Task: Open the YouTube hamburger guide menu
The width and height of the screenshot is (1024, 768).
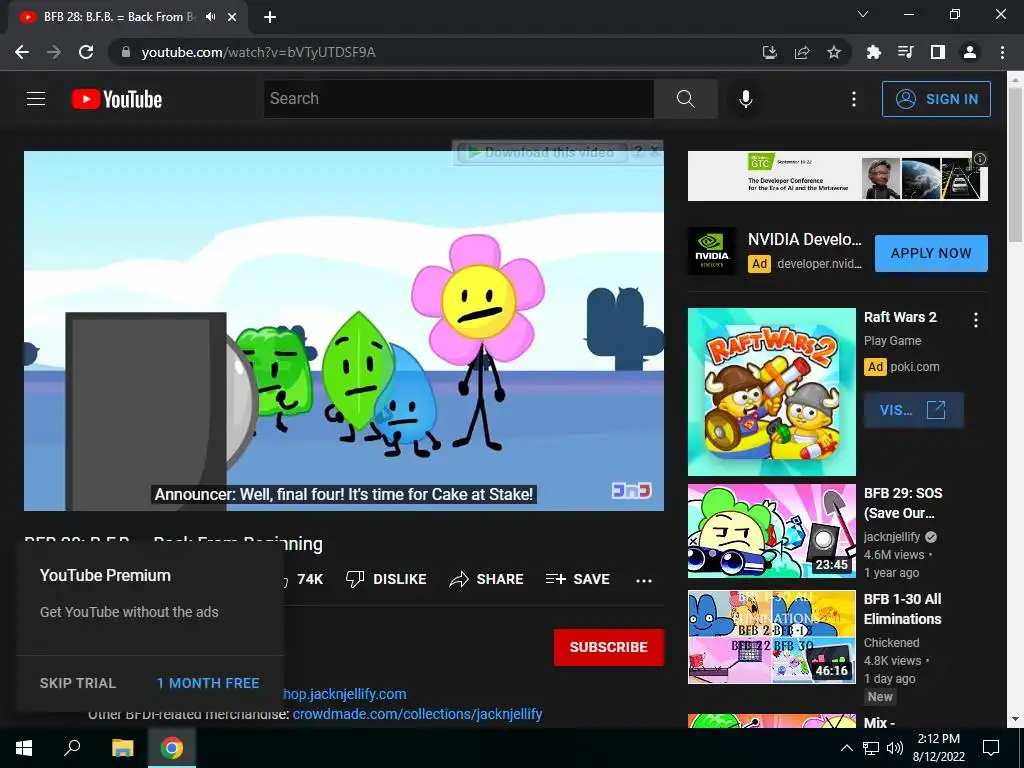Action: pyautogui.click(x=36, y=99)
